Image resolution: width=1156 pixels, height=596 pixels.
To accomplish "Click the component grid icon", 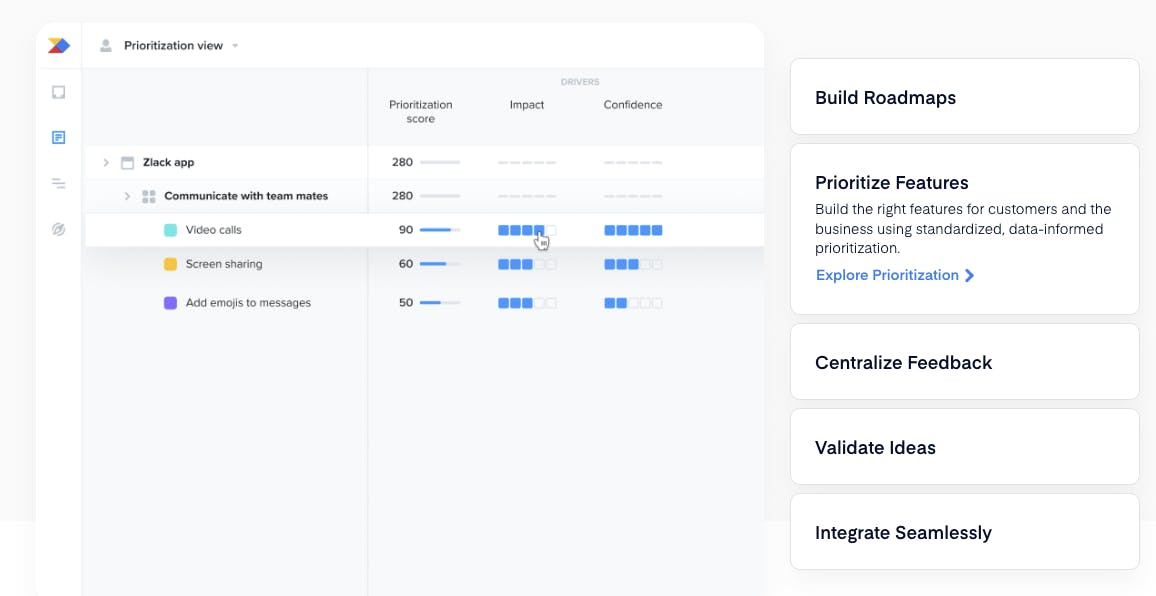I will (149, 196).
